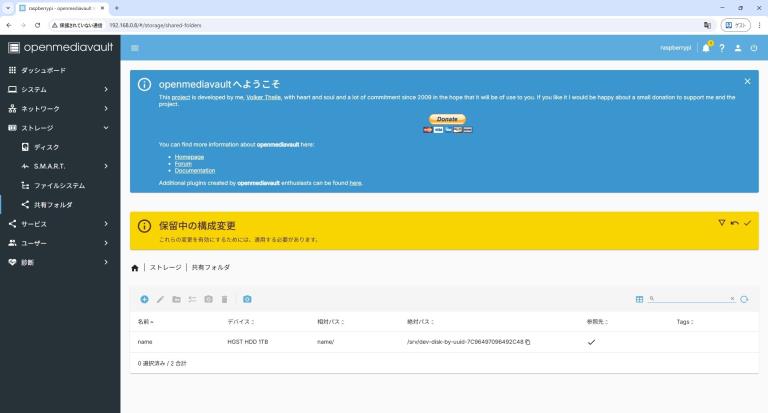Reload the browser page

tap(38, 25)
